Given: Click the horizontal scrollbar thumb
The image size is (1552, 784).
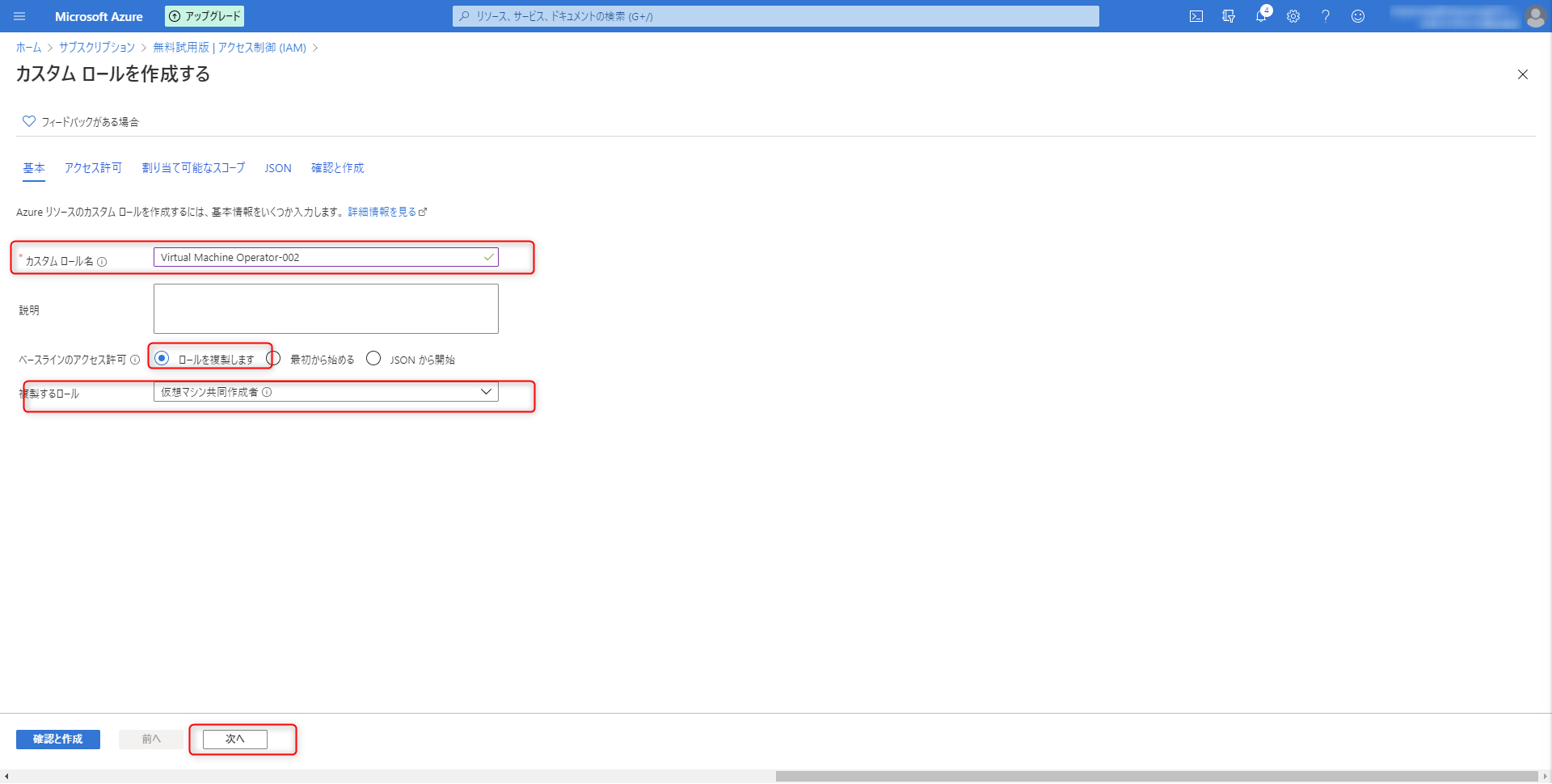Looking at the screenshot, I should [1157, 777].
